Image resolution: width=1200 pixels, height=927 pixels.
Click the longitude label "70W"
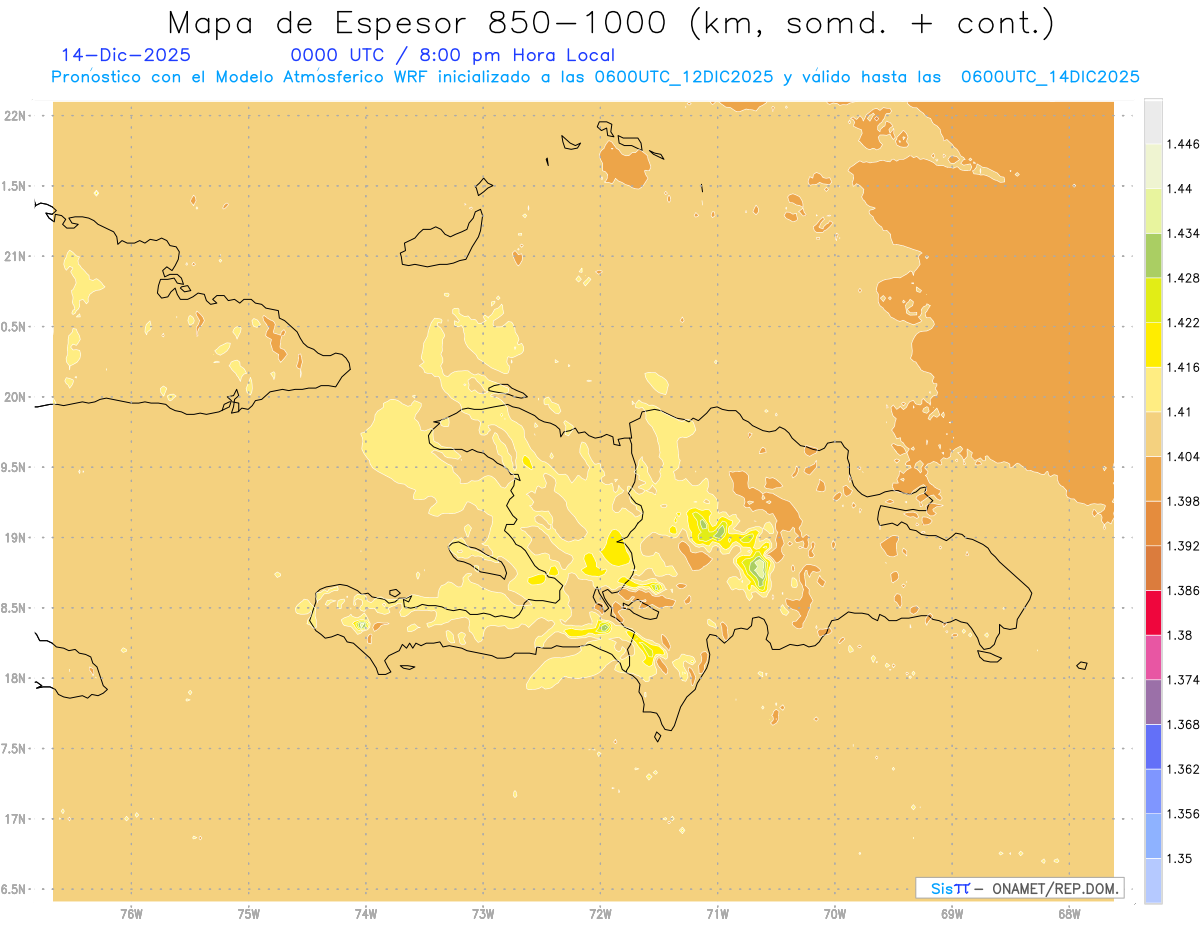(835, 913)
